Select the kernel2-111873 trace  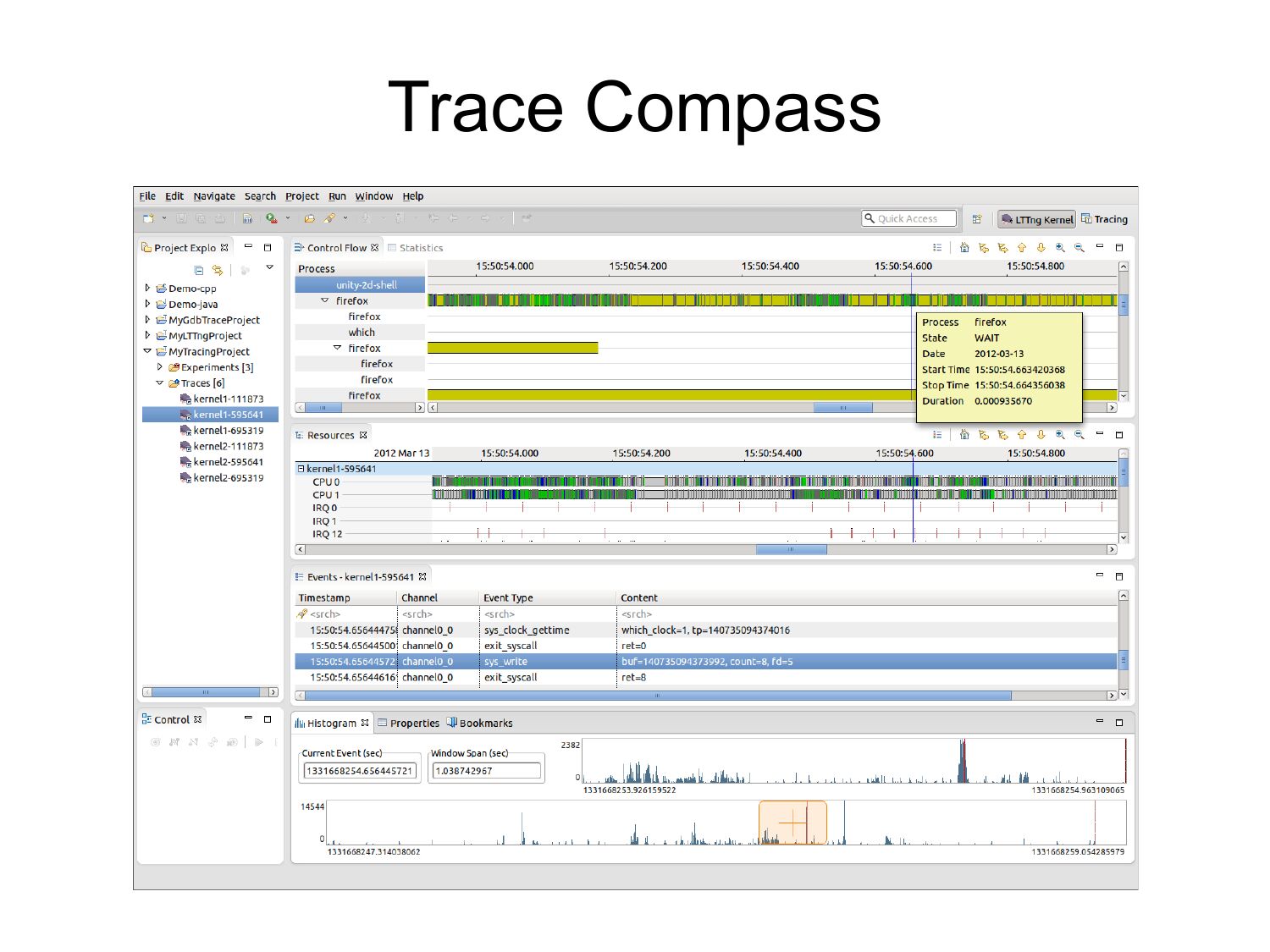click(x=227, y=447)
